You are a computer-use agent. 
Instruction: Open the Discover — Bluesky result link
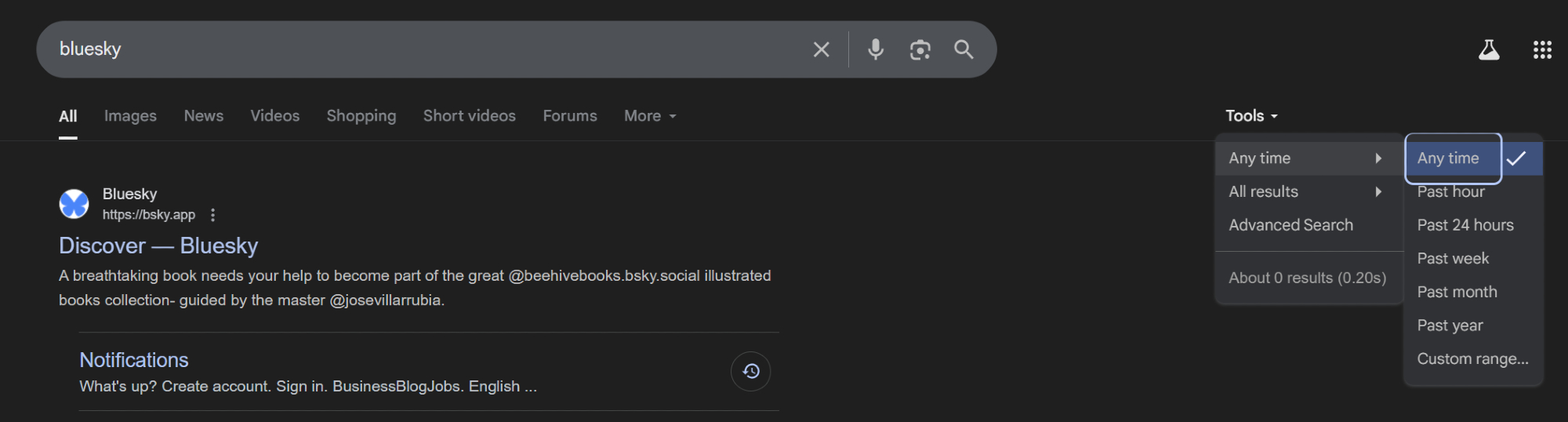point(158,246)
